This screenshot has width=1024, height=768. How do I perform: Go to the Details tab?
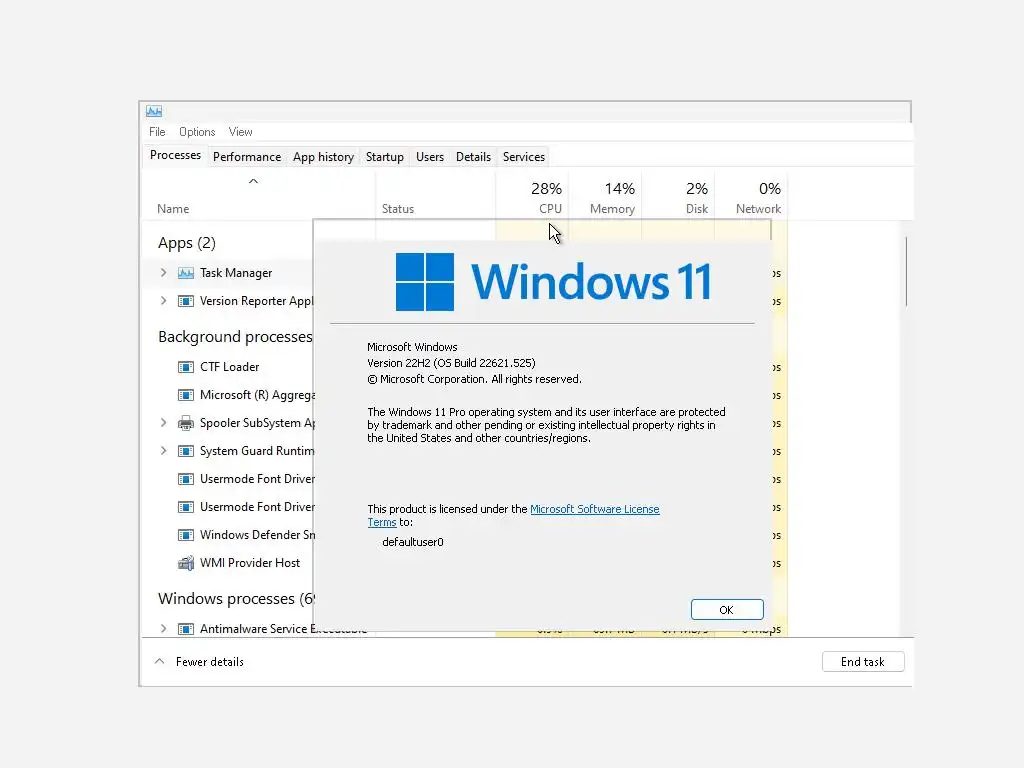click(473, 157)
